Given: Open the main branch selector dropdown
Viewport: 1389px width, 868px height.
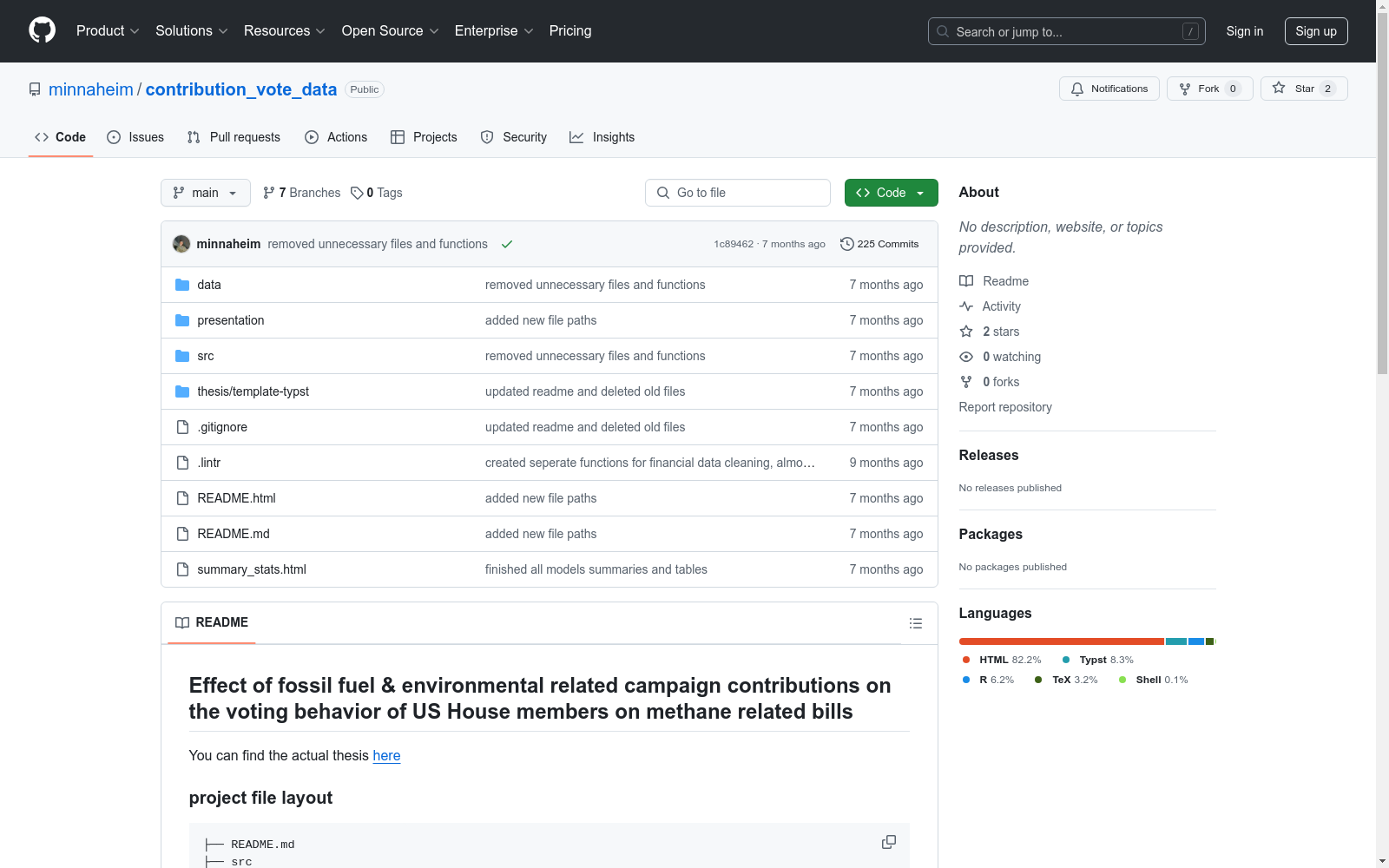Looking at the screenshot, I should click(206, 193).
